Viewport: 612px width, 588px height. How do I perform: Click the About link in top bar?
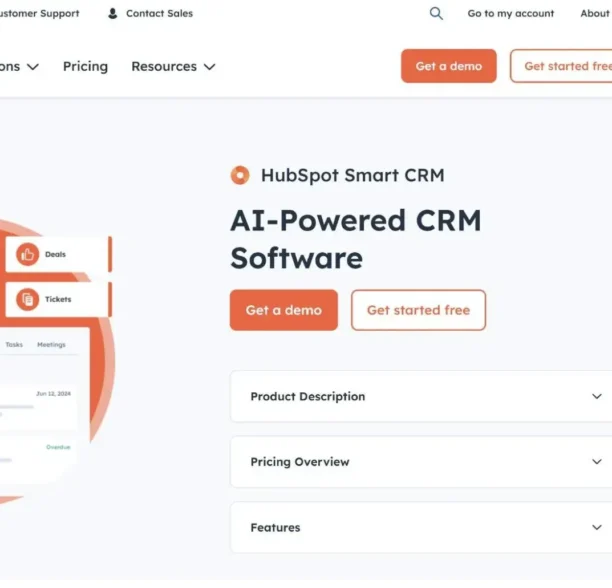[x=596, y=14]
